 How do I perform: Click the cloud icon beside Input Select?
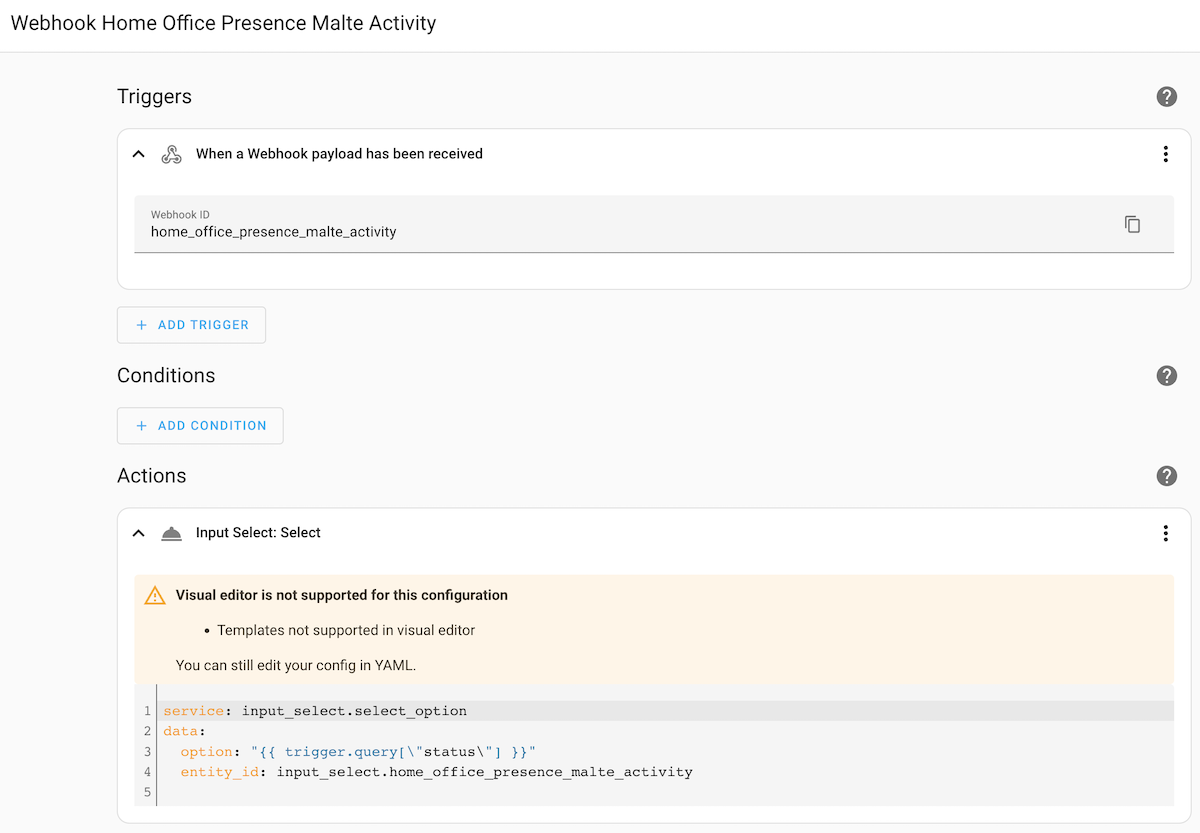click(x=171, y=533)
